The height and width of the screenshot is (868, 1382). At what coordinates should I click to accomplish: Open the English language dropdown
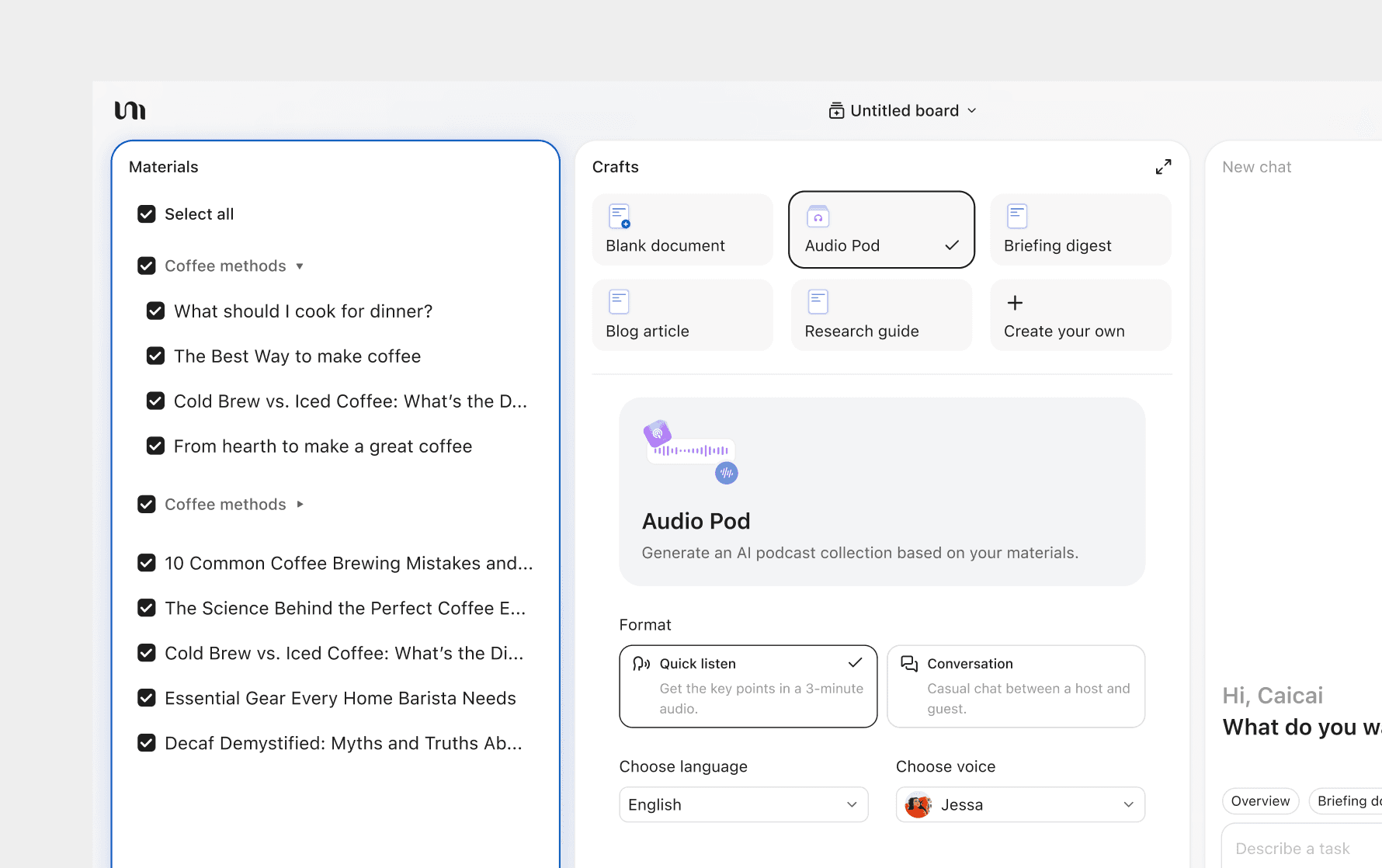pyautogui.click(x=743, y=804)
